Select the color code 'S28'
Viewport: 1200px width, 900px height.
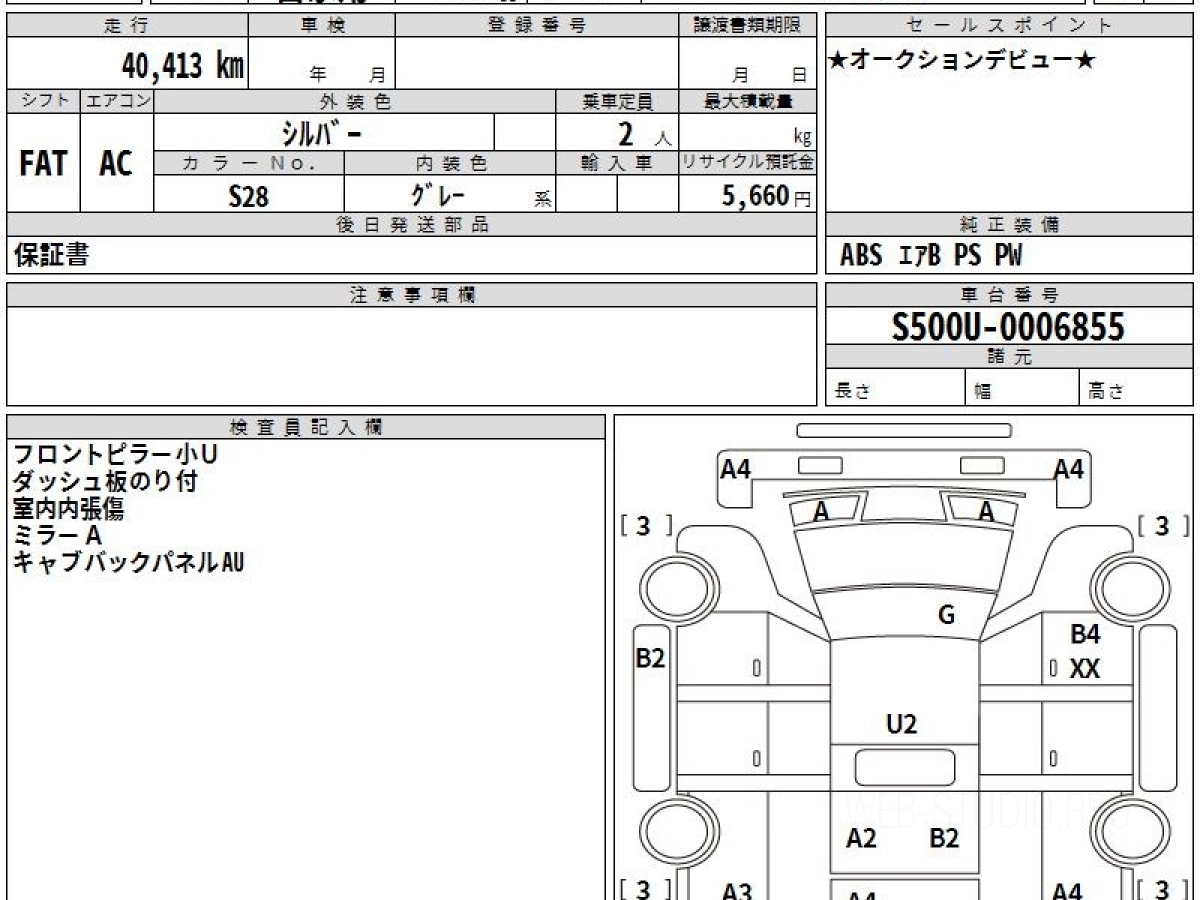(x=248, y=196)
